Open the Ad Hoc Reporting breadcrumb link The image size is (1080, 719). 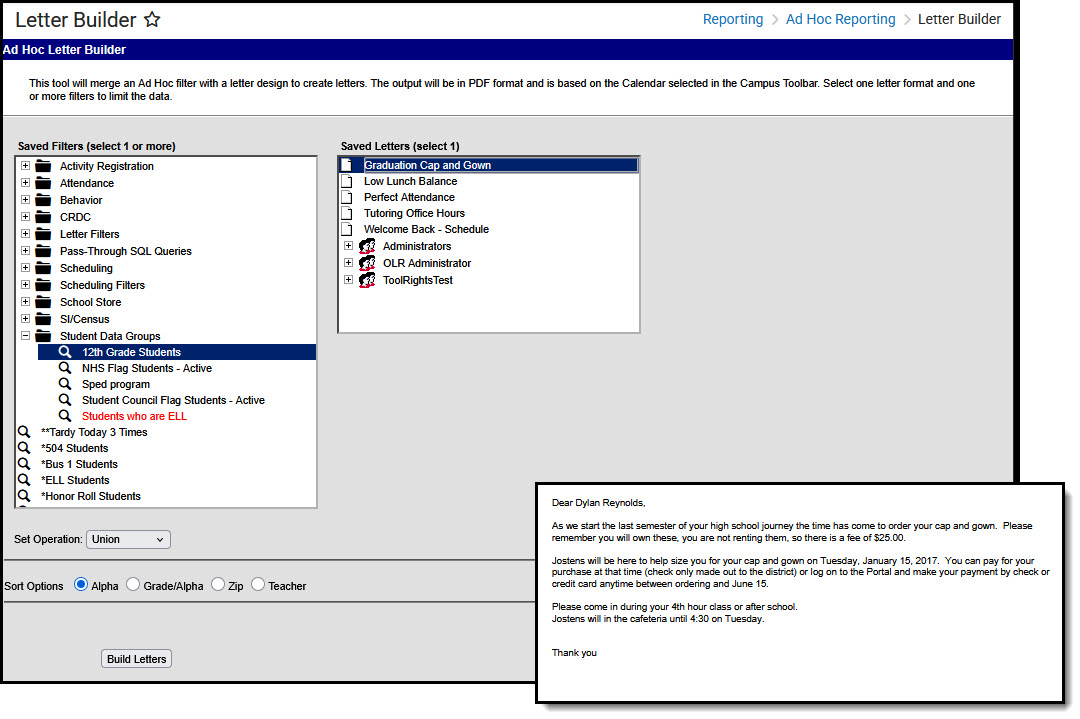click(840, 19)
